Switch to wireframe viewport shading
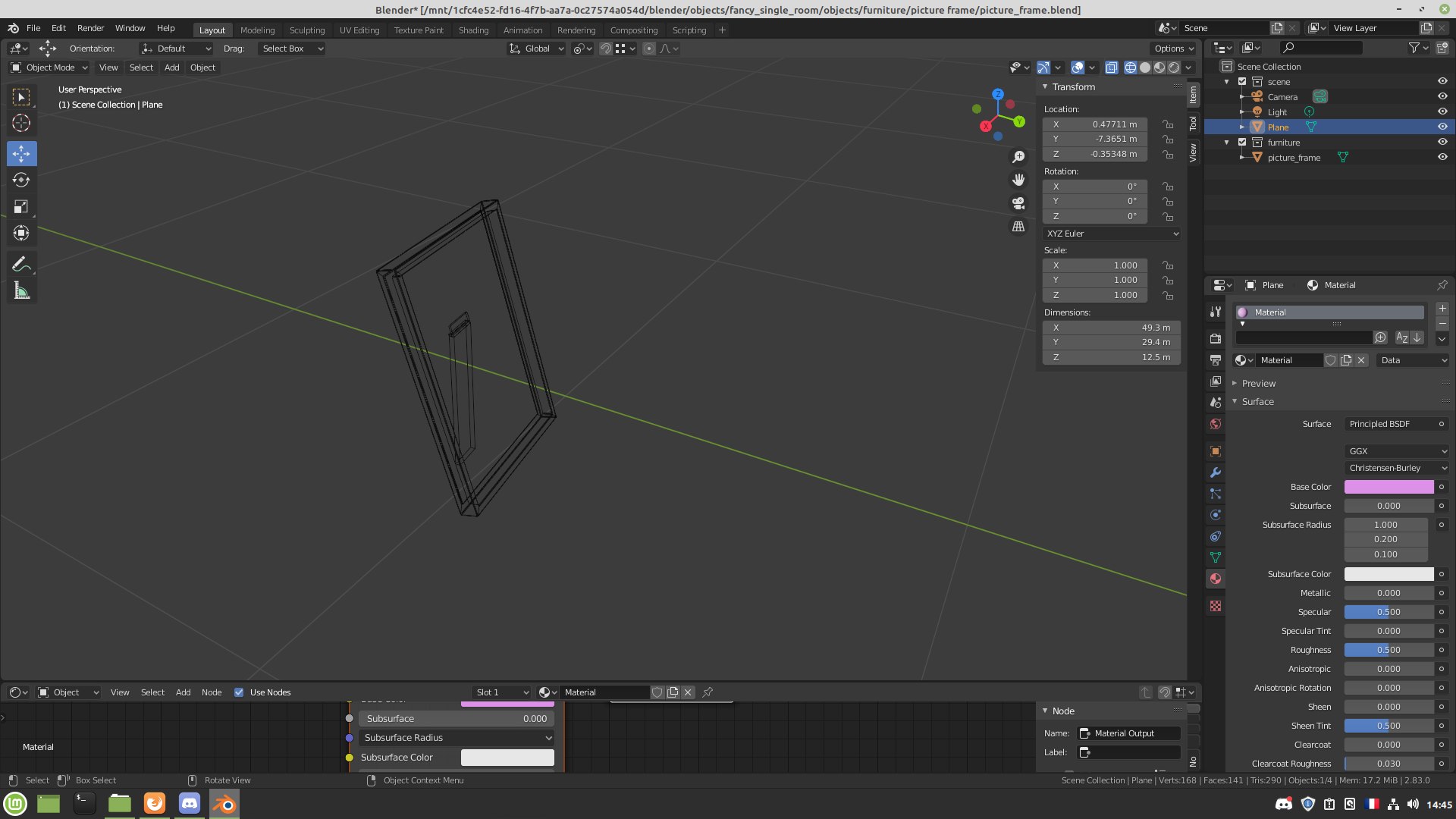Screen dimensions: 1456x819 click(1130, 67)
